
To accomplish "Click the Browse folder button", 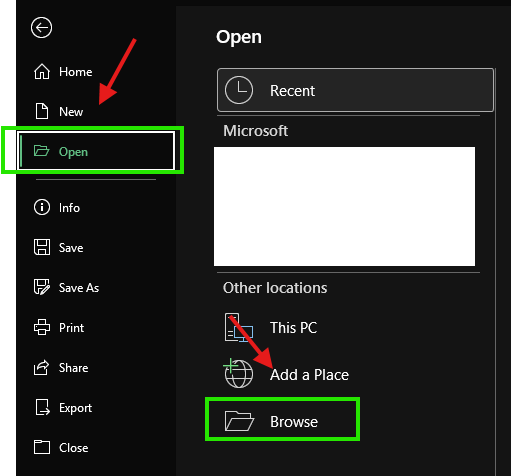I will click(282, 419).
